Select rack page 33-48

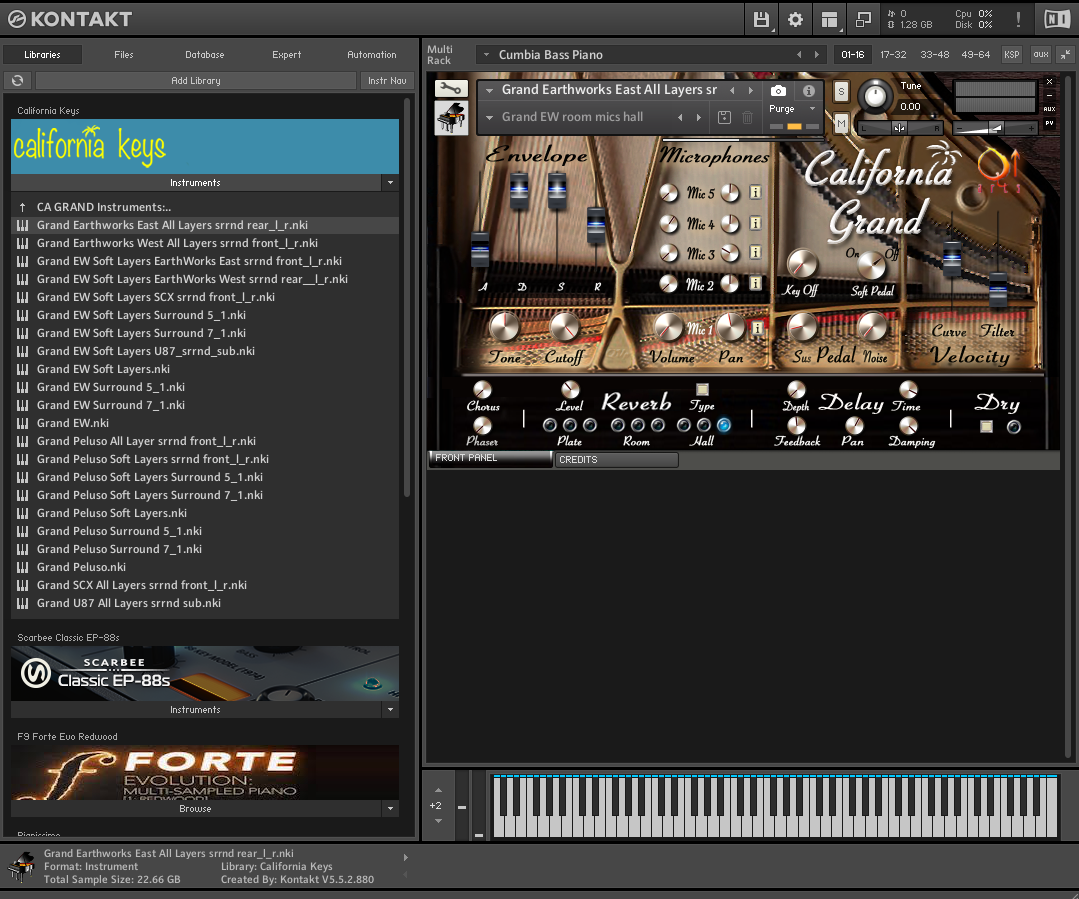(934, 54)
